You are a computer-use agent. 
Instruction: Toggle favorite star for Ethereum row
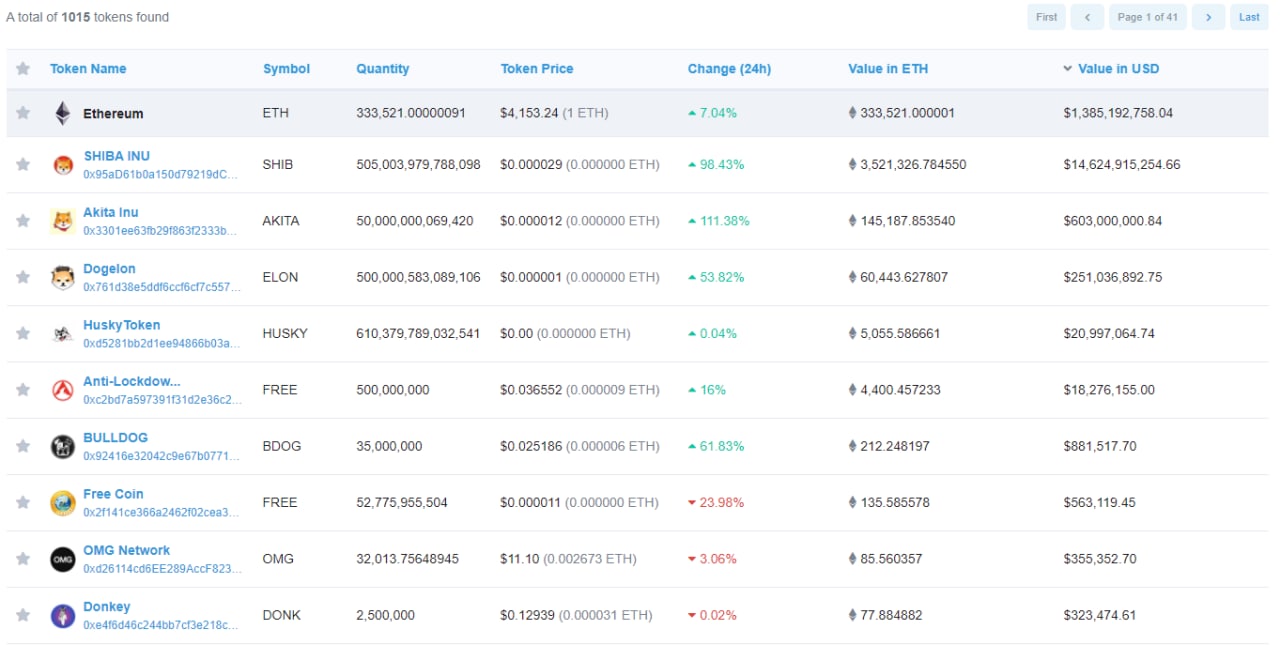point(23,113)
